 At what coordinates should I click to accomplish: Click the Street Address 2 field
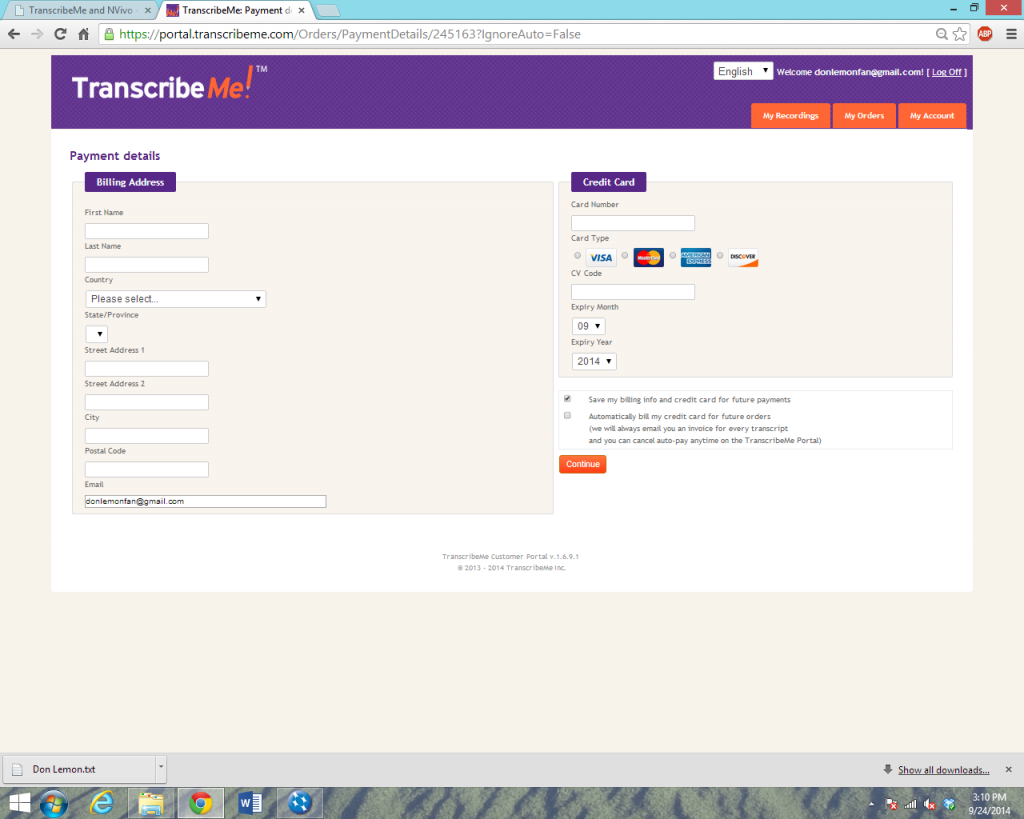pyautogui.click(x=147, y=402)
